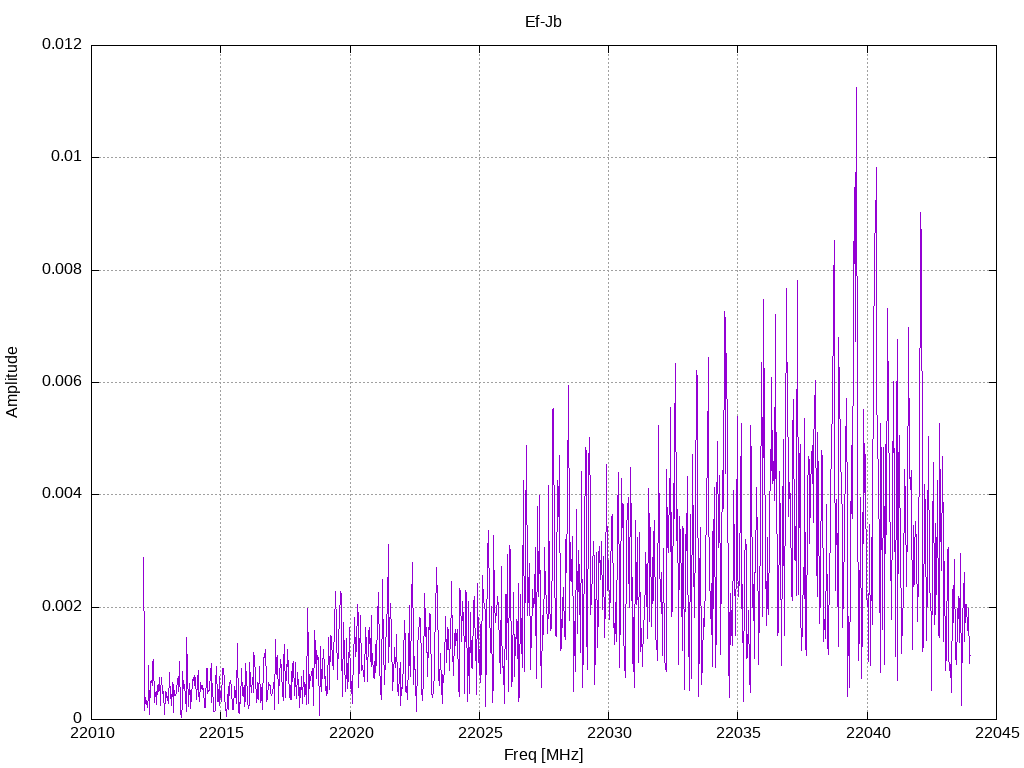
Task: Click the initial spike at the trace's left start
Action: tap(143, 558)
